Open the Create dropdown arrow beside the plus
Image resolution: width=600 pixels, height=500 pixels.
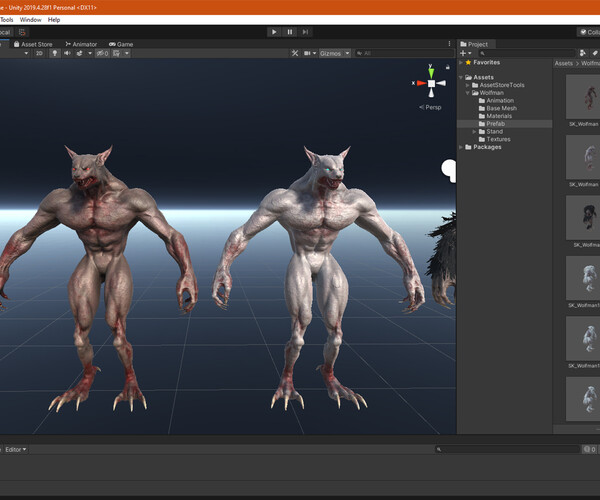click(x=470, y=53)
